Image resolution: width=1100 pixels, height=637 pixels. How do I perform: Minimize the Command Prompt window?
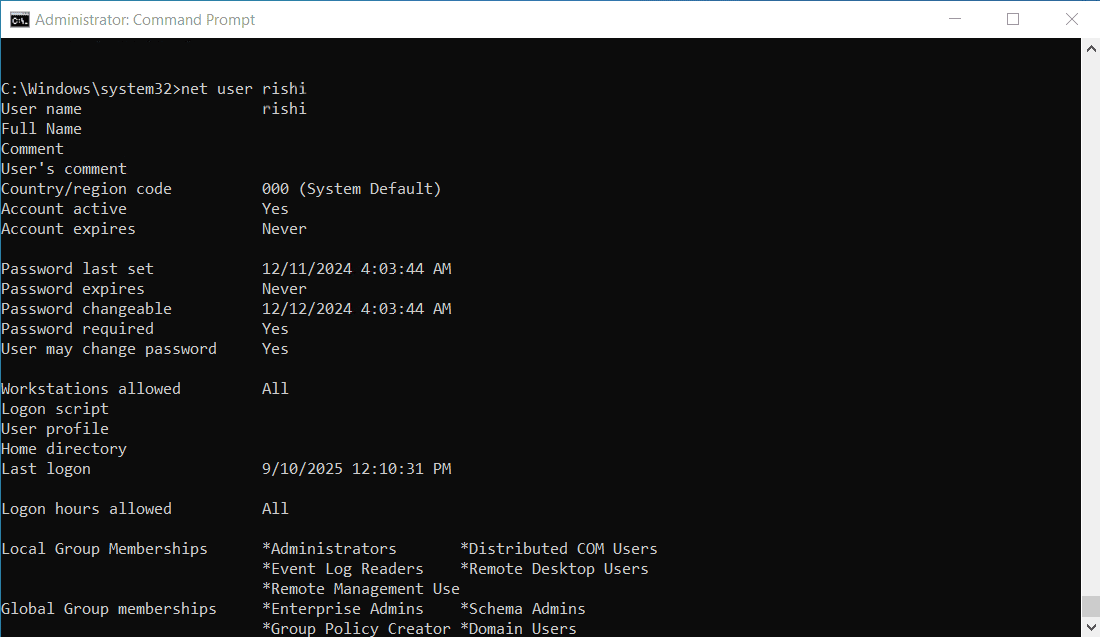(955, 19)
